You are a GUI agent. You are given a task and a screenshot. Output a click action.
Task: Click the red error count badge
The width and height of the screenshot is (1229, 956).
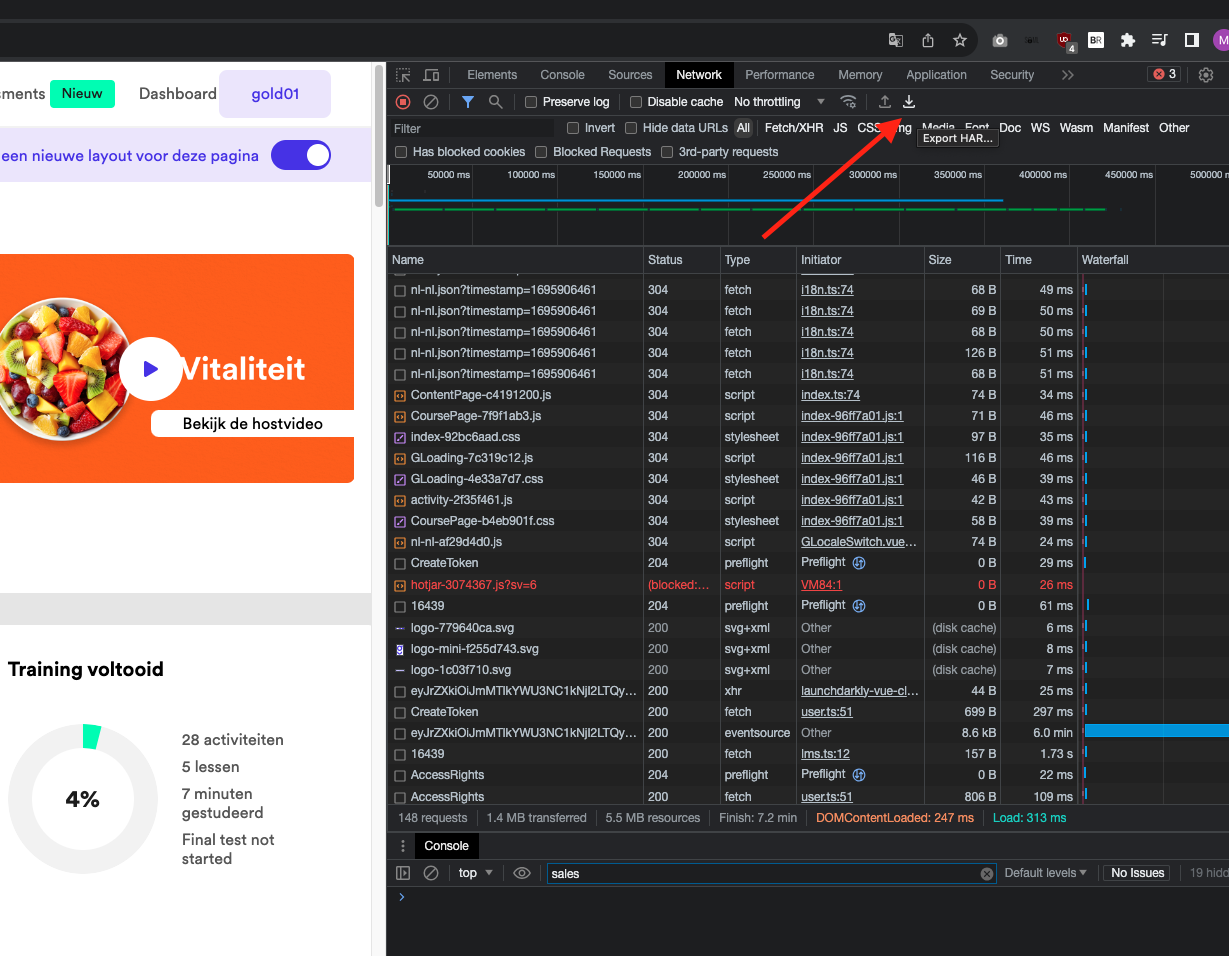click(1165, 74)
